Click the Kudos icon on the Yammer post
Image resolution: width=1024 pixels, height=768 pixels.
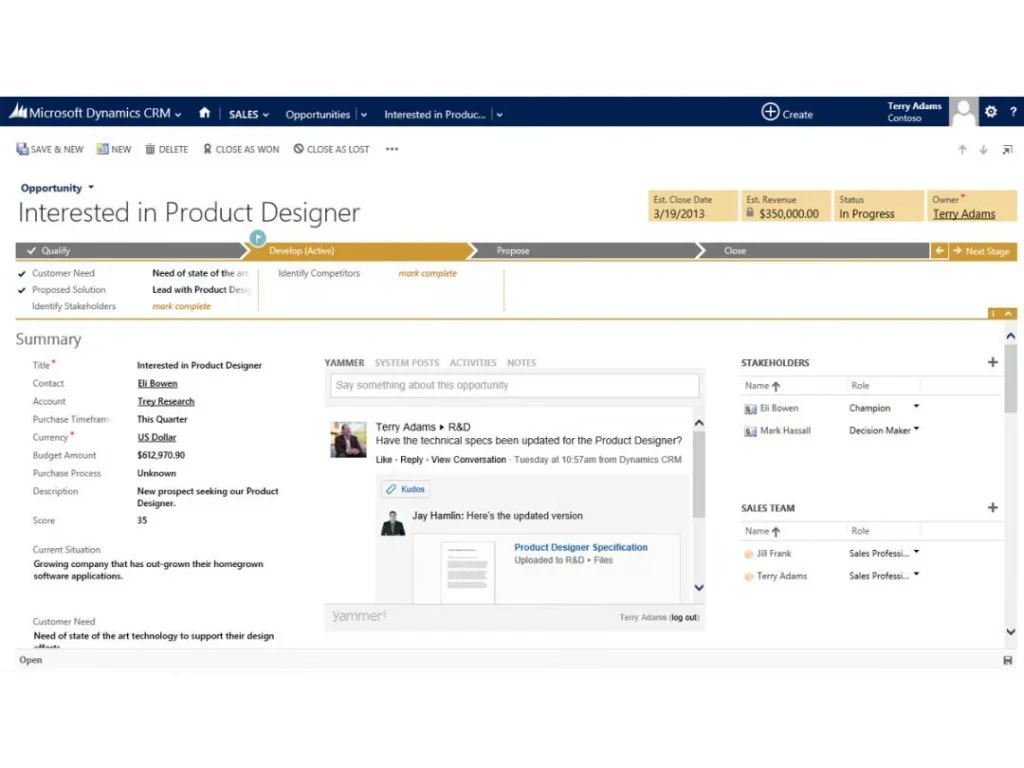pos(404,489)
